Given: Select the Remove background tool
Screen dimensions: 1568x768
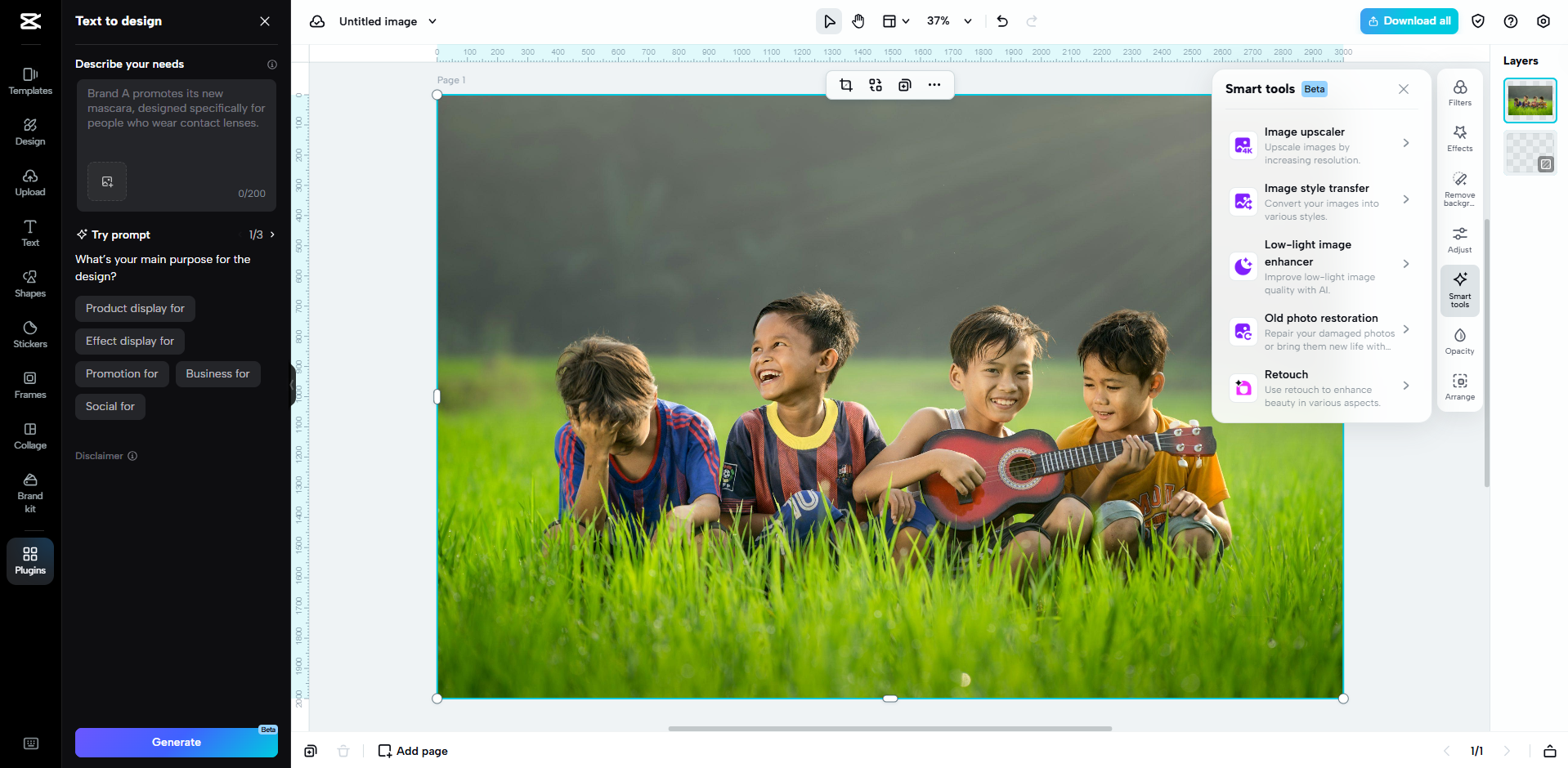Looking at the screenshot, I should 1459,187.
